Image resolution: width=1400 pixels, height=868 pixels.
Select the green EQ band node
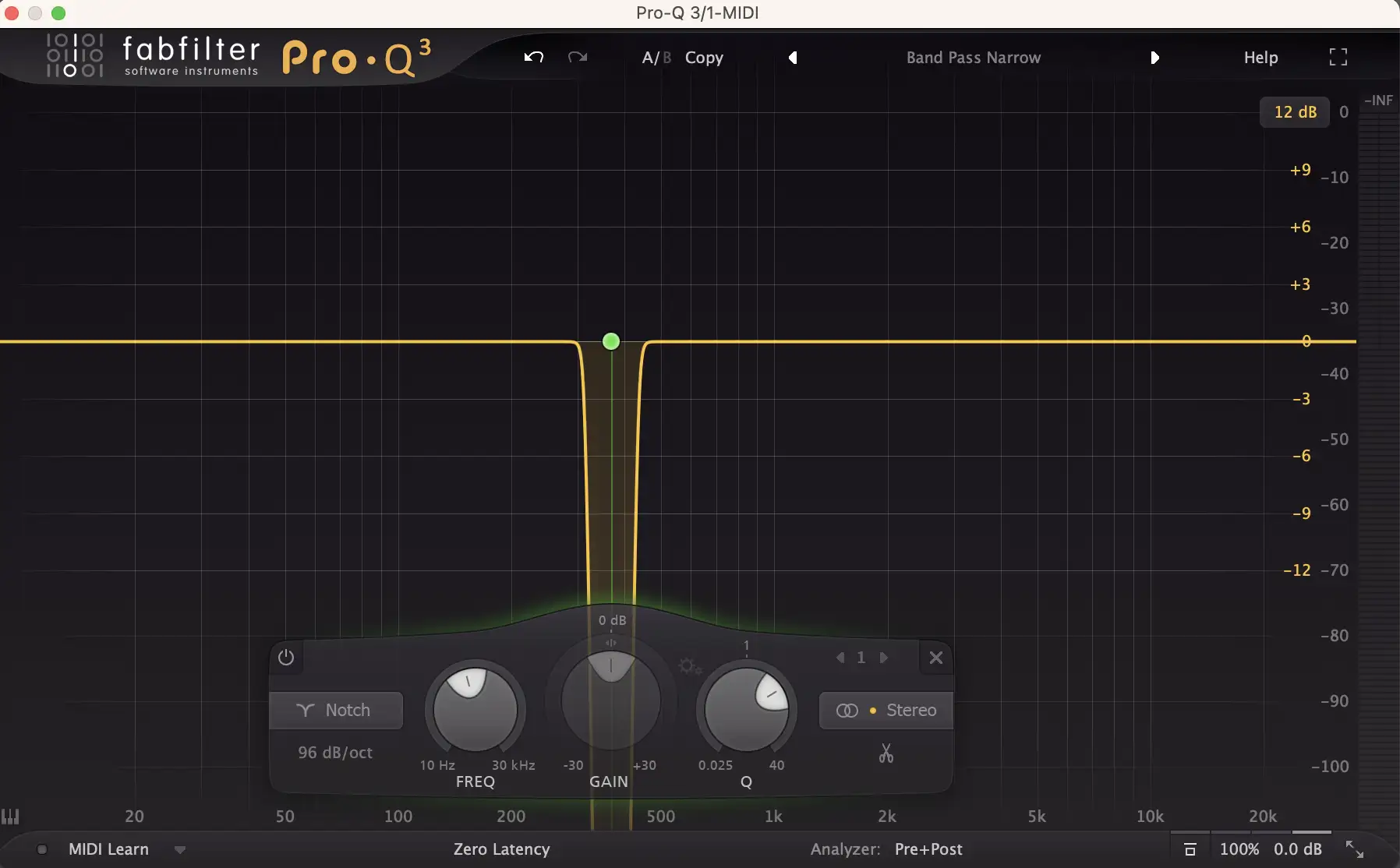pos(611,341)
